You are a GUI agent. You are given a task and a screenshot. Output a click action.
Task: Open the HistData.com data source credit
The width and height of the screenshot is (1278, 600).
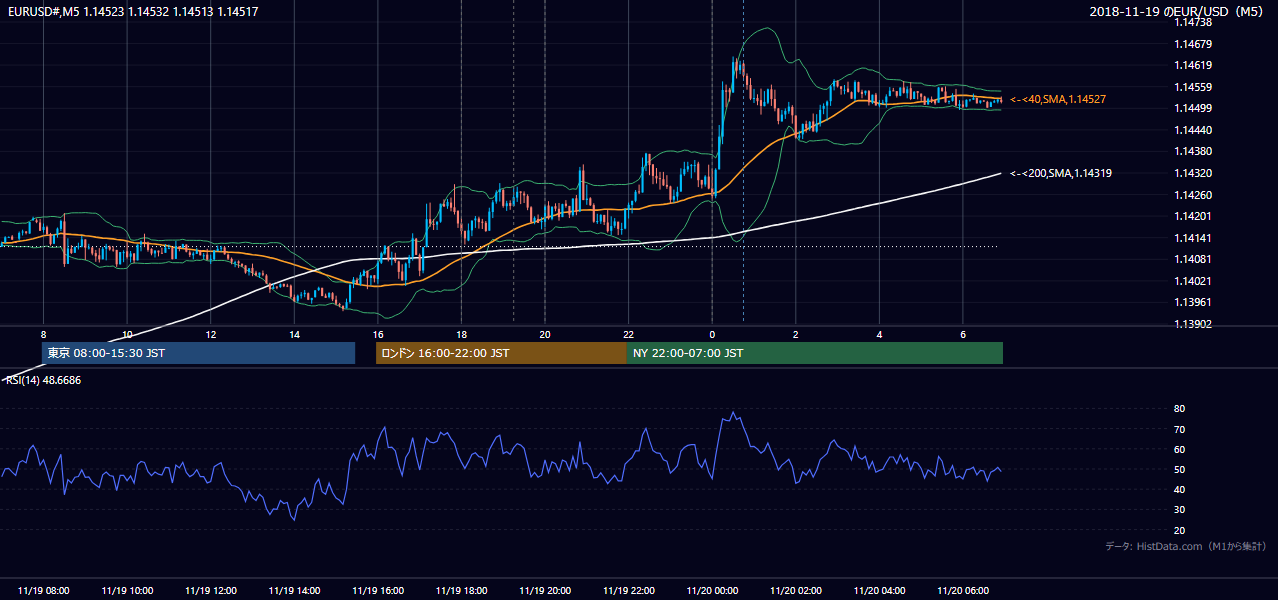[x=1186, y=546]
